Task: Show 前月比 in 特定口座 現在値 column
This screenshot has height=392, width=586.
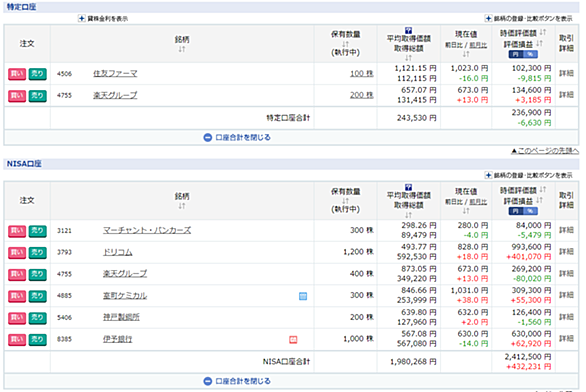Action: [478, 45]
